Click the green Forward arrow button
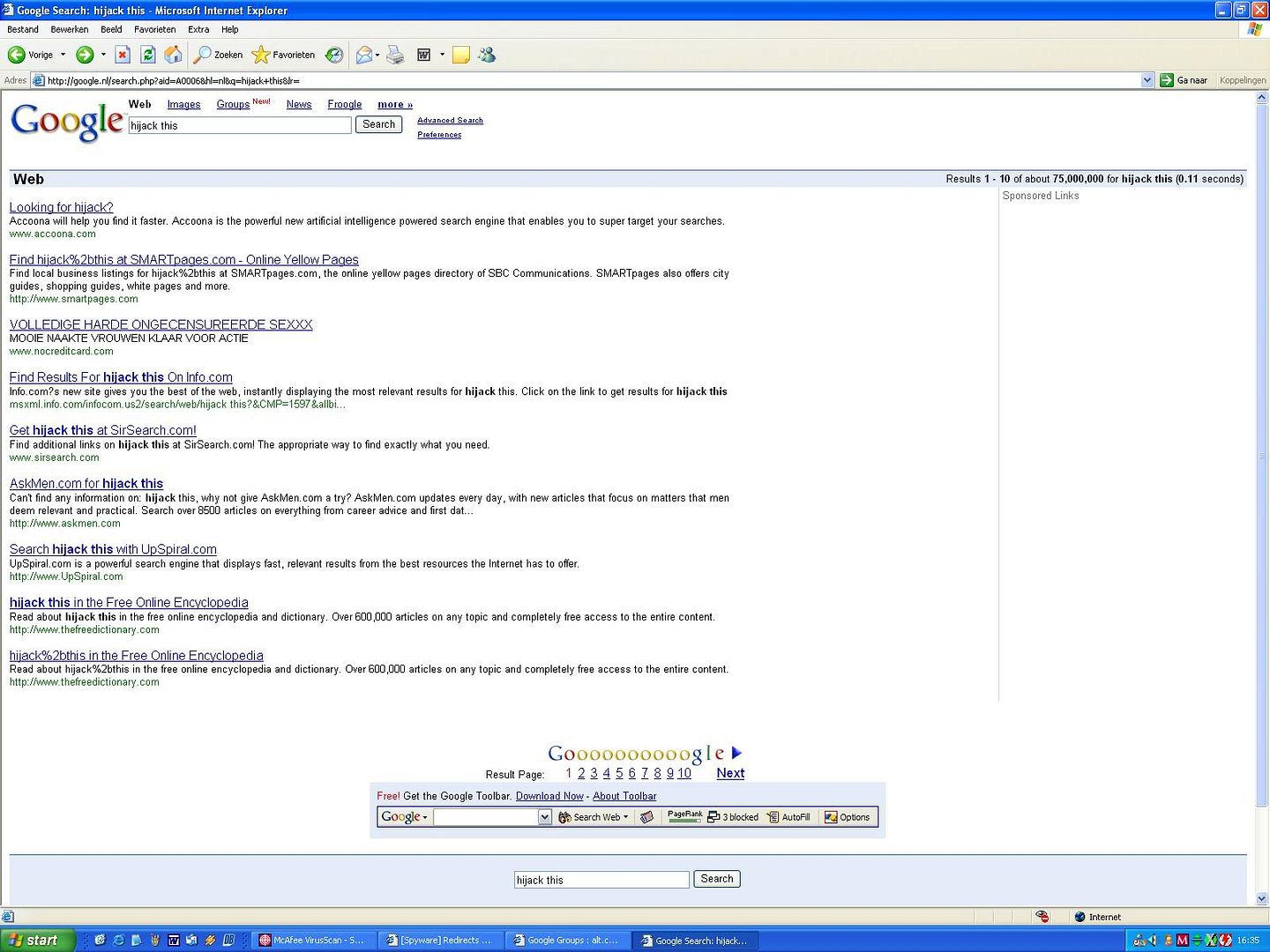Screen dimensions: 1270x952 pyautogui.click(x=85, y=55)
